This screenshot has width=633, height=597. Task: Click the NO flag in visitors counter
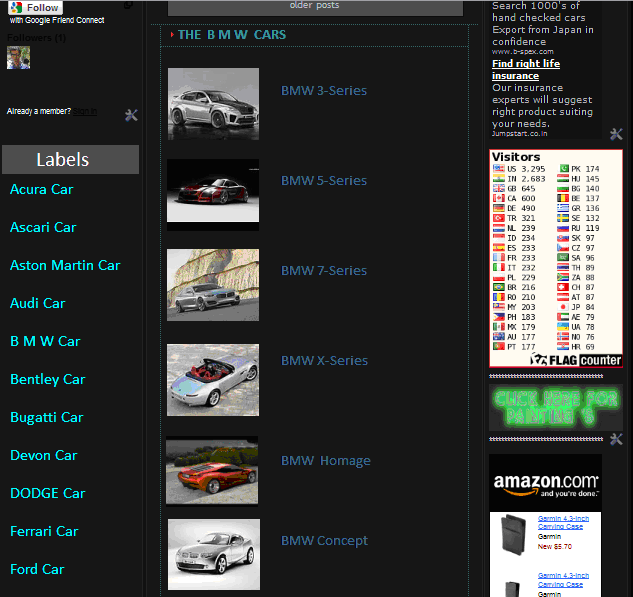point(563,337)
